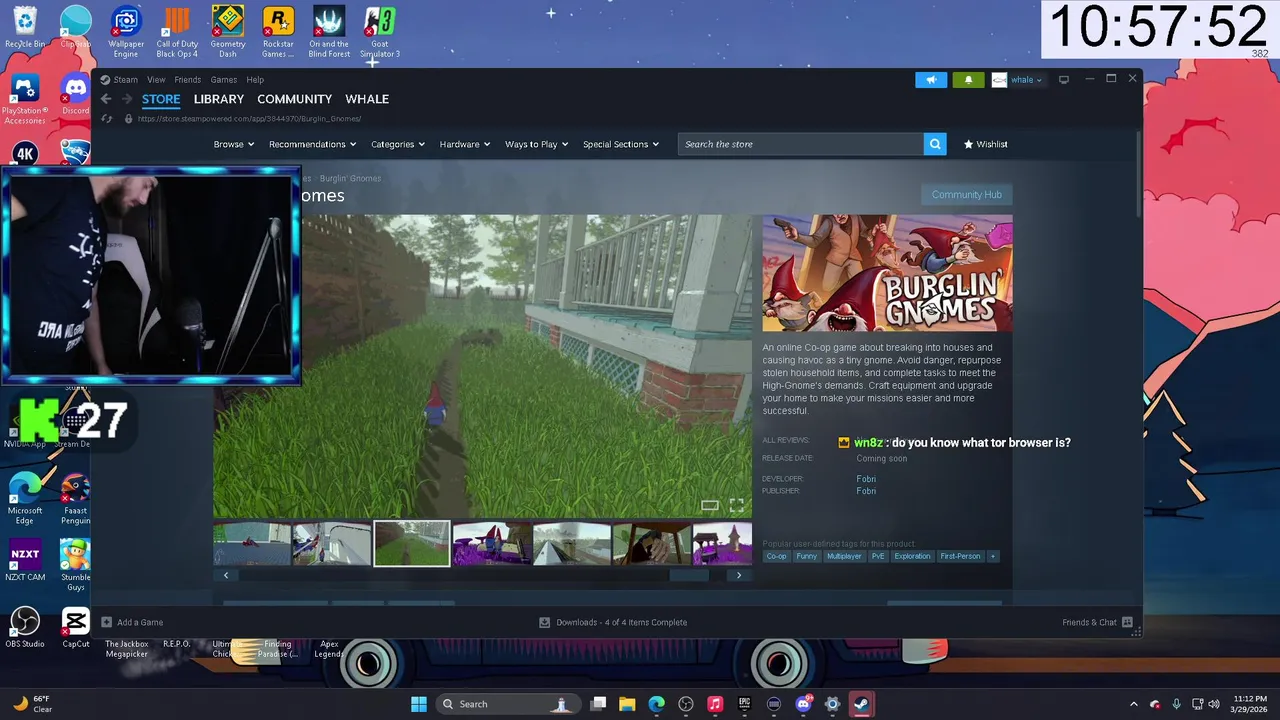Screen dimensions: 1280x720
Task: Open Wallpaper Engine desktop shortcut
Action: click(126, 32)
